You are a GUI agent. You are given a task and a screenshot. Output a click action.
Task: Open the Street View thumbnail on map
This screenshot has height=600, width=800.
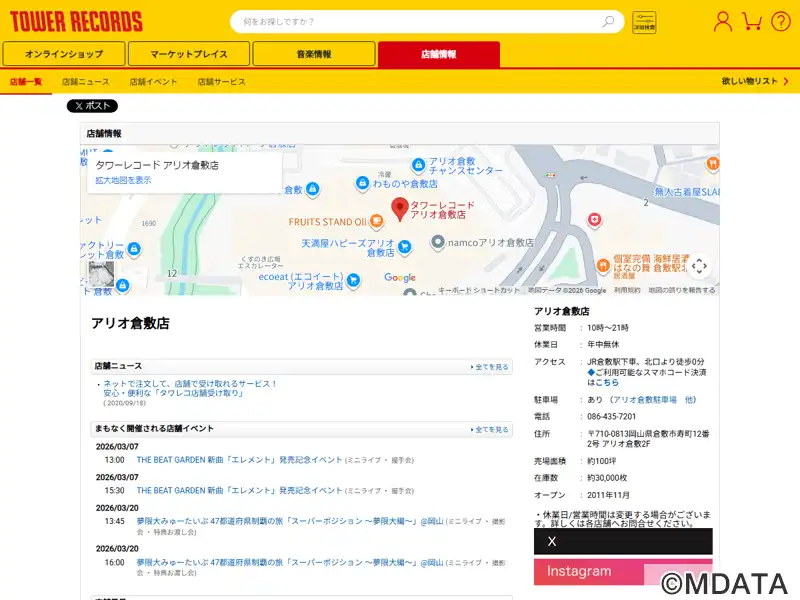click(x=101, y=274)
